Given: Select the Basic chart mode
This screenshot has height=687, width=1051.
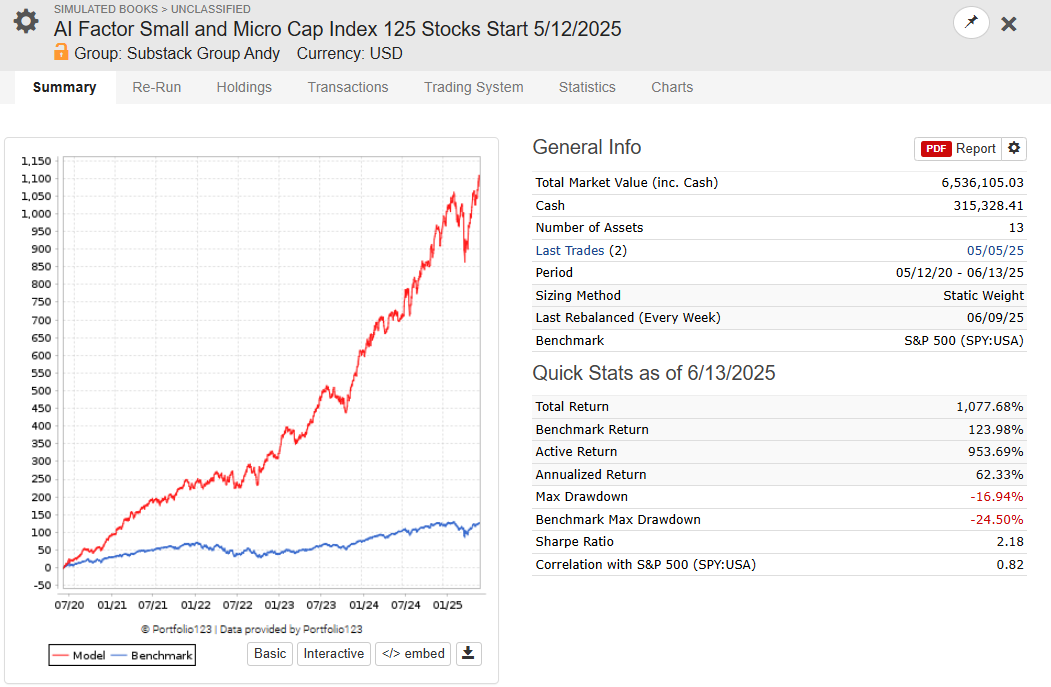Looking at the screenshot, I should pos(270,653).
